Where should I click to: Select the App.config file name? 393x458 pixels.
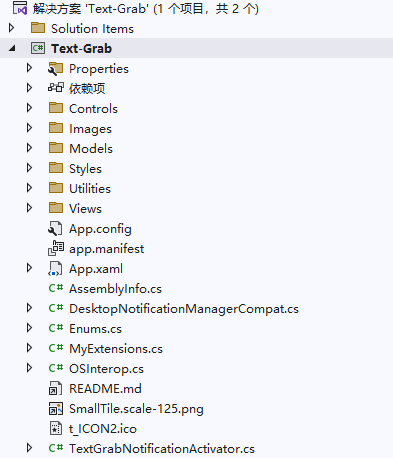pos(100,229)
